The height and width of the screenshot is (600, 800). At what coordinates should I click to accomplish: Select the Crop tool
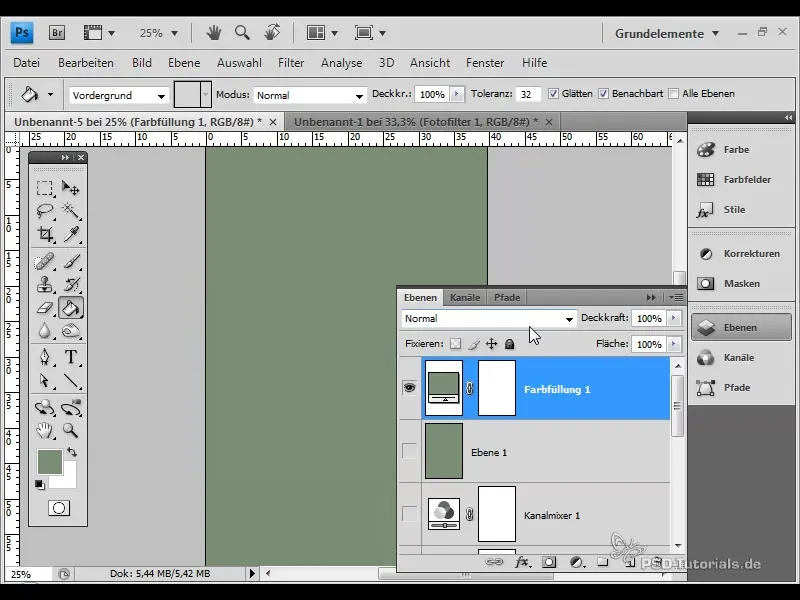[x=44, y=234]
